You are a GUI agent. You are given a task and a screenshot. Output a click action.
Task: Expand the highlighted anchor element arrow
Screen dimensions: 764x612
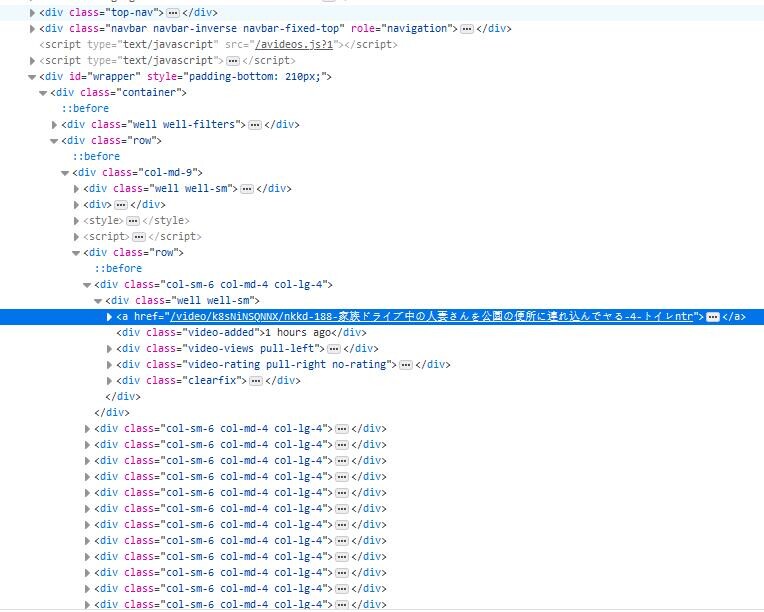click(110, 316)
